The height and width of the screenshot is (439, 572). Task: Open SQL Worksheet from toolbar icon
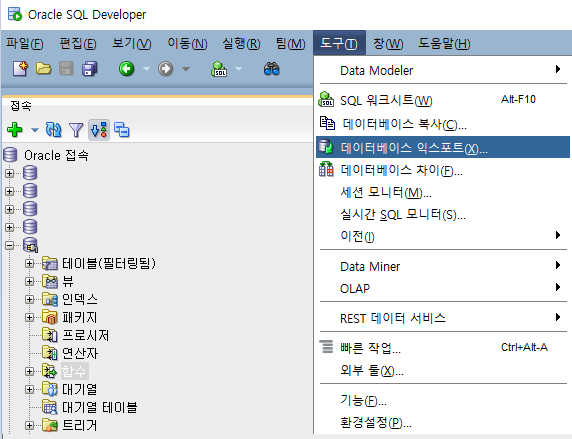219,69
